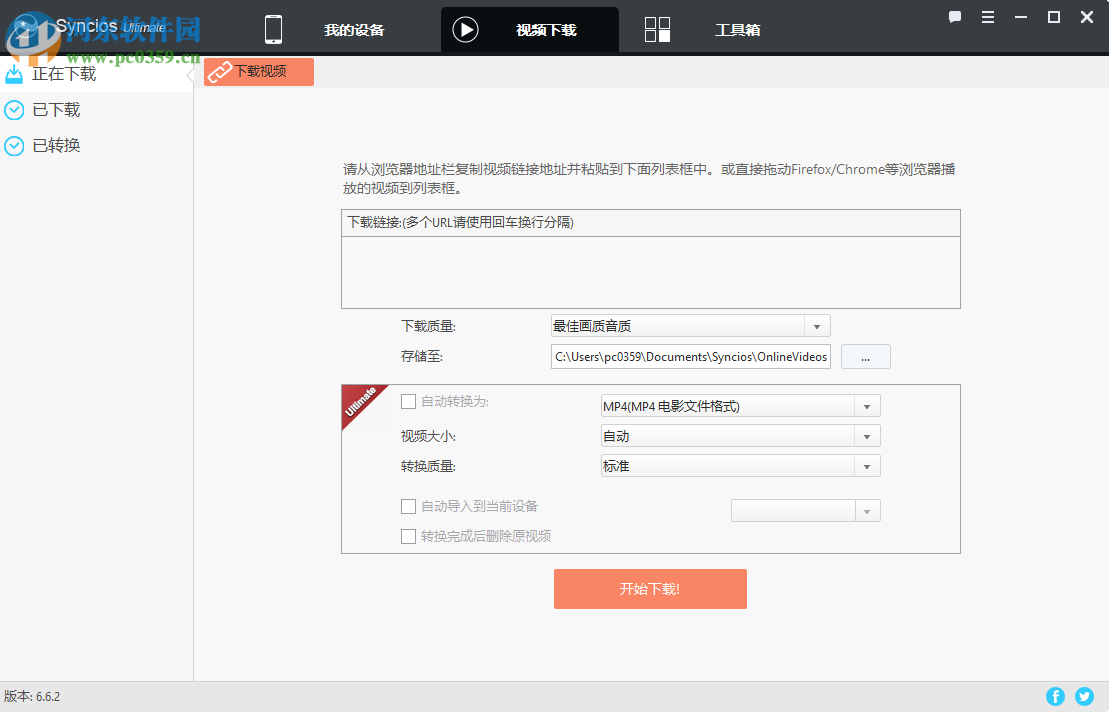Check 自动导入到当前设备 option
Screen dimensions: 1109x712
coord(408,506)
